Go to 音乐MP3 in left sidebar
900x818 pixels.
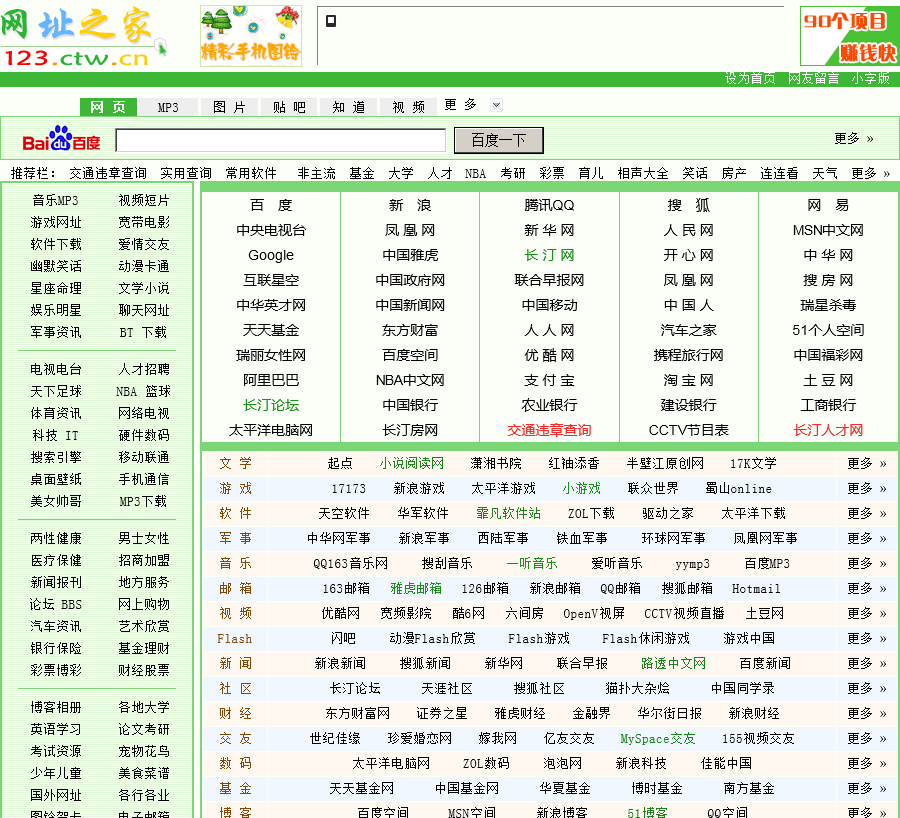click(55, 201)
